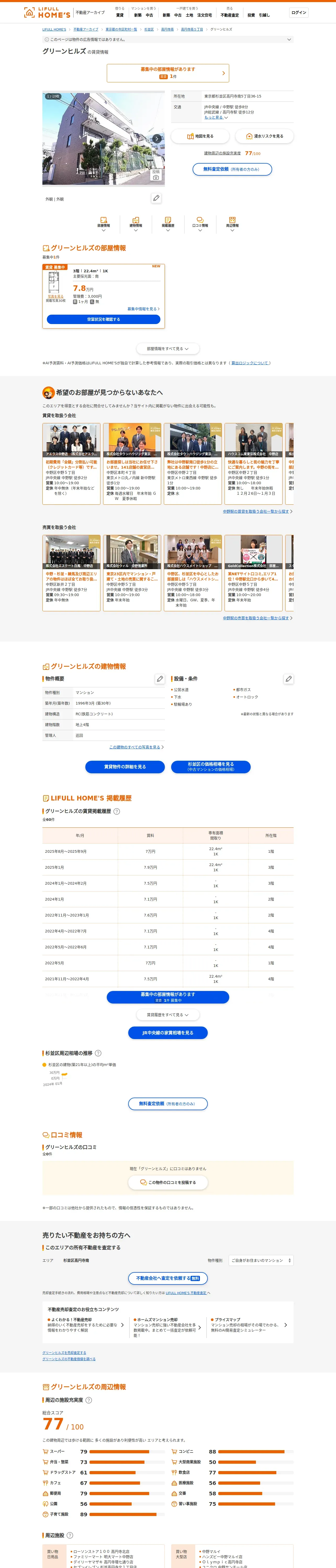Viewport: 336px width, 1568px height.
Task: Expand 部屋情報をすべて見る
Action: pyautogui.click(x=168, y=349)
